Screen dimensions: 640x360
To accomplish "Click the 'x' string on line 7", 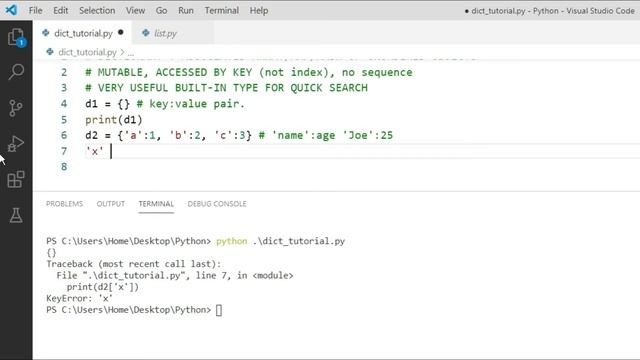I will (x=95, y=151).
